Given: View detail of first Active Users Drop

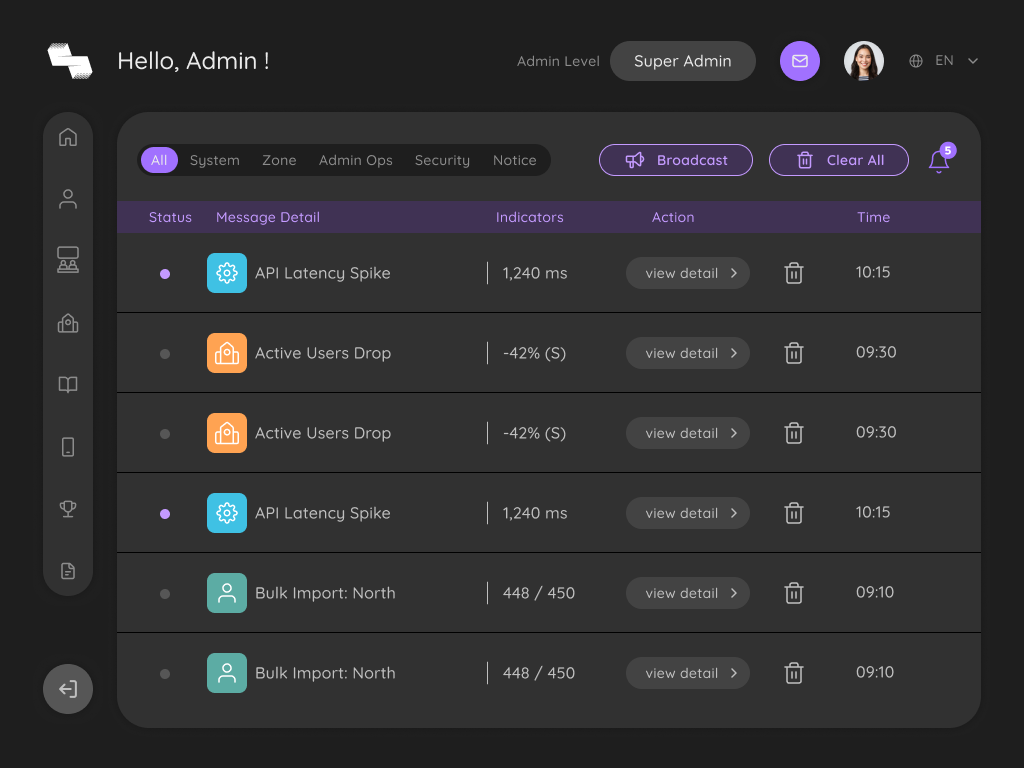Looking at the screenshot, I should pos(688,353).
